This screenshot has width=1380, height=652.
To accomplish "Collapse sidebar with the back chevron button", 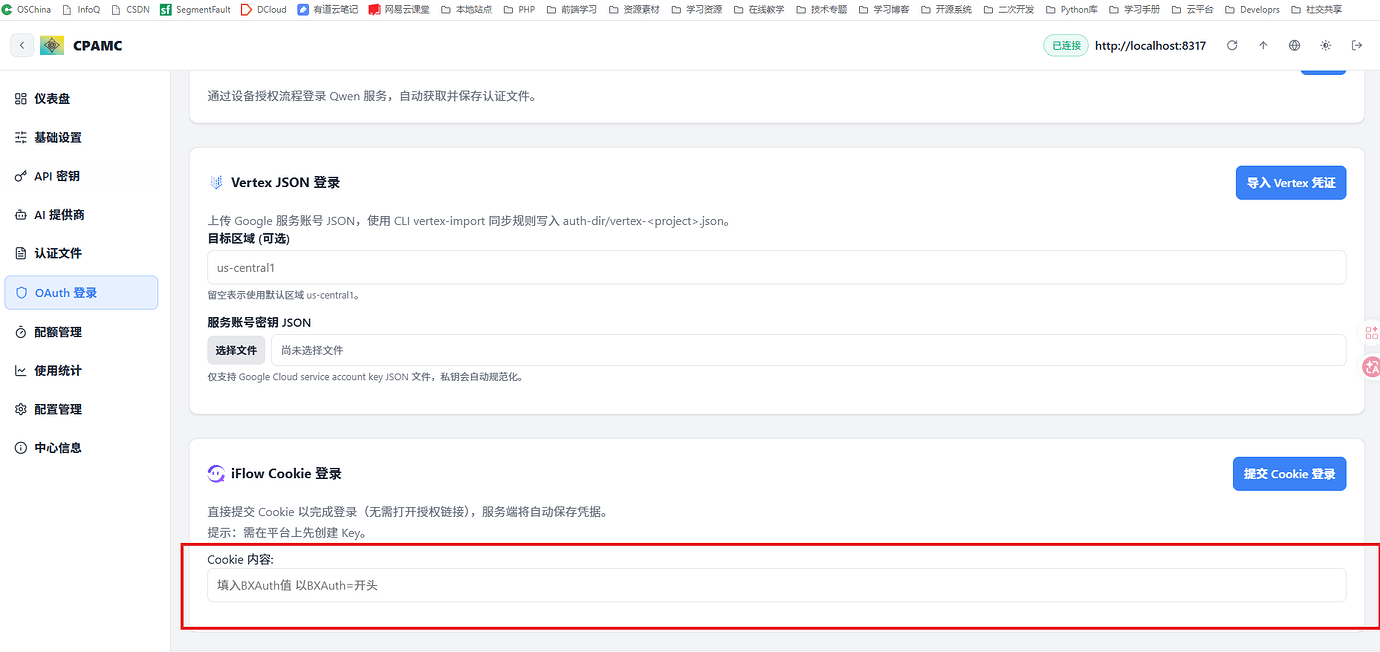I will tap(22, 46).
